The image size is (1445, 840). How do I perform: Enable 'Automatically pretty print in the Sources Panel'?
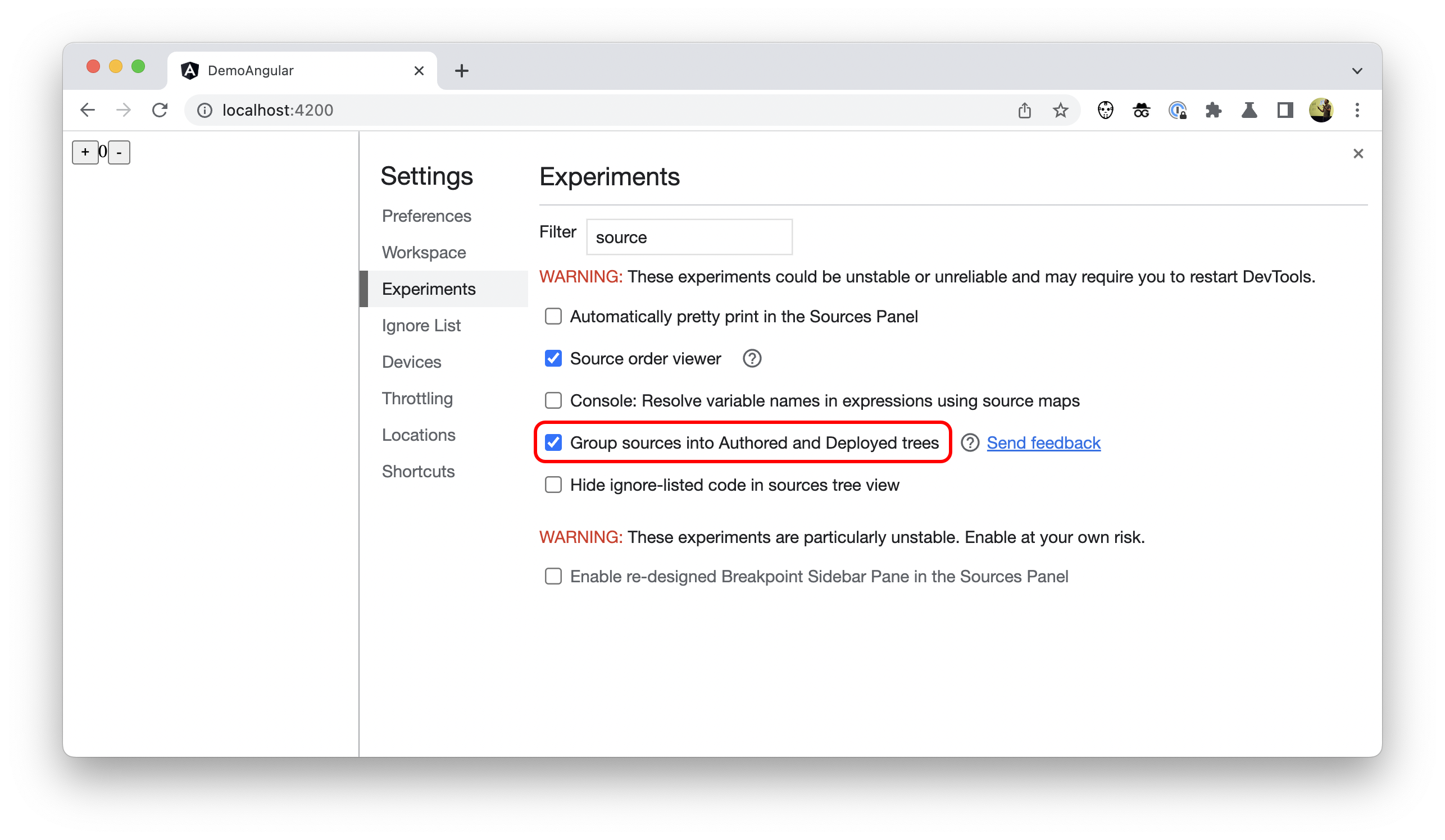point(553,316)
